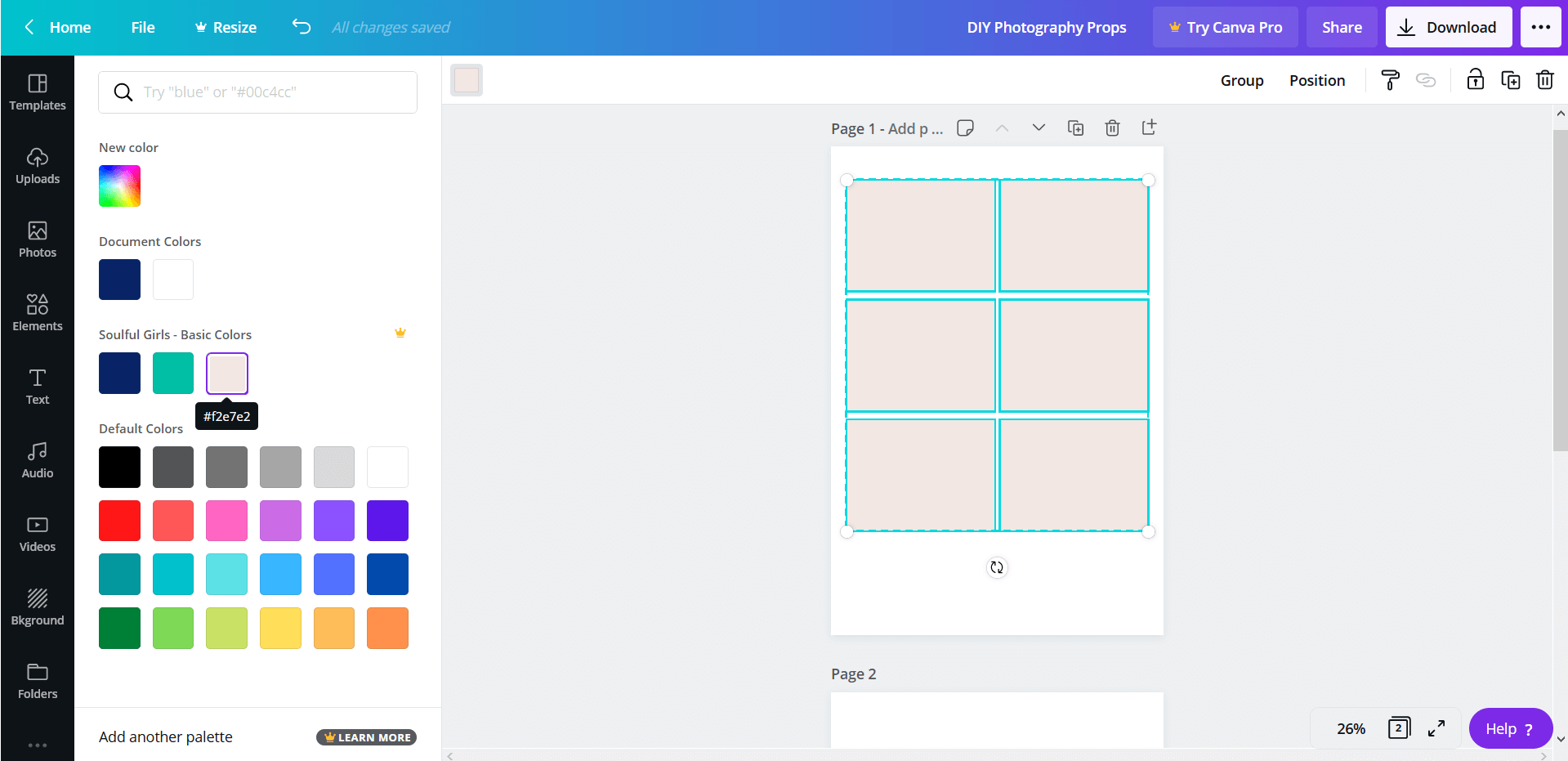The image size is (1568, 761).
Task: Add a note with the sticky note icon
Action: coord(965,128)
